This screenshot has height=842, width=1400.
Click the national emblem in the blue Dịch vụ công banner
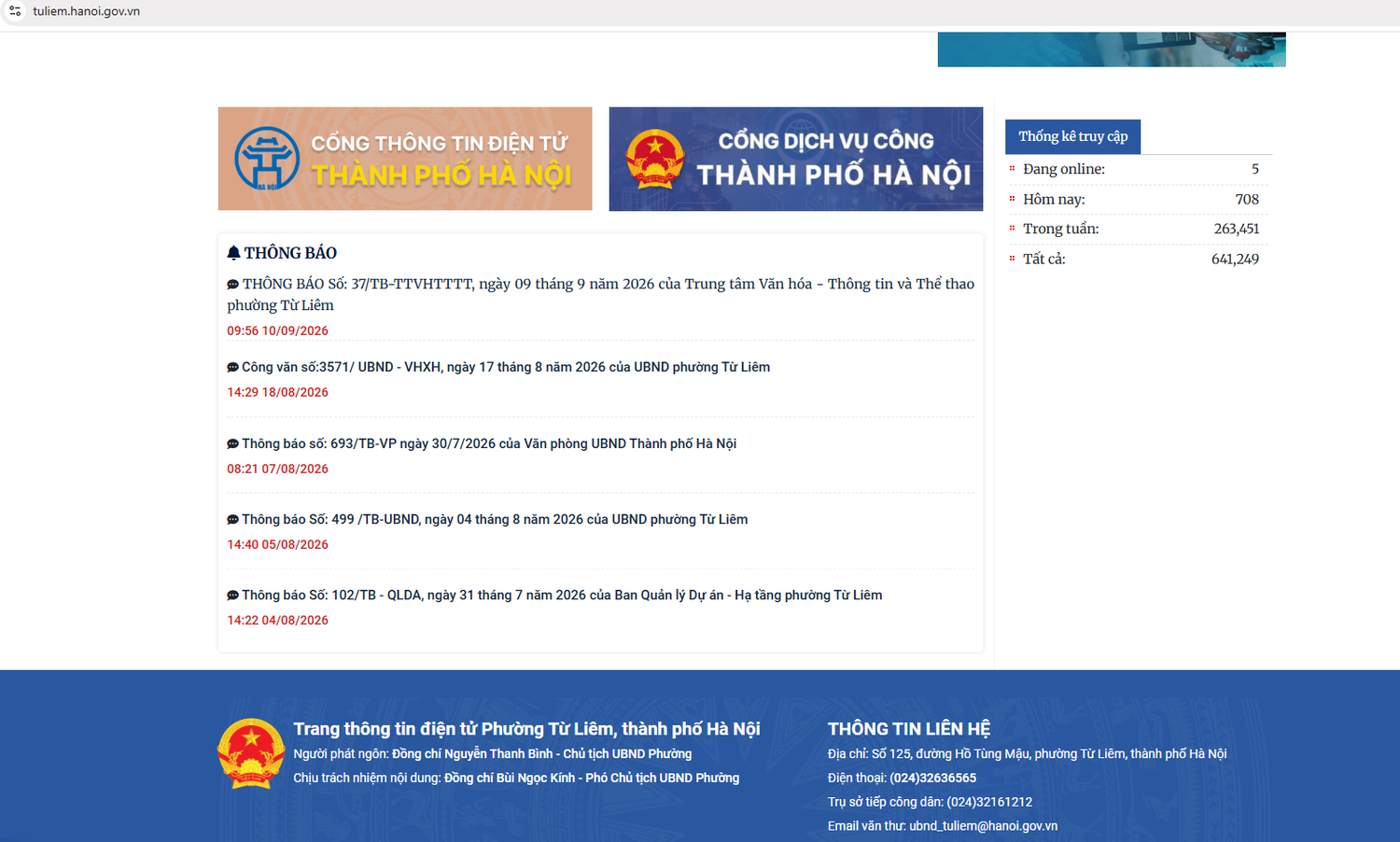655,159
